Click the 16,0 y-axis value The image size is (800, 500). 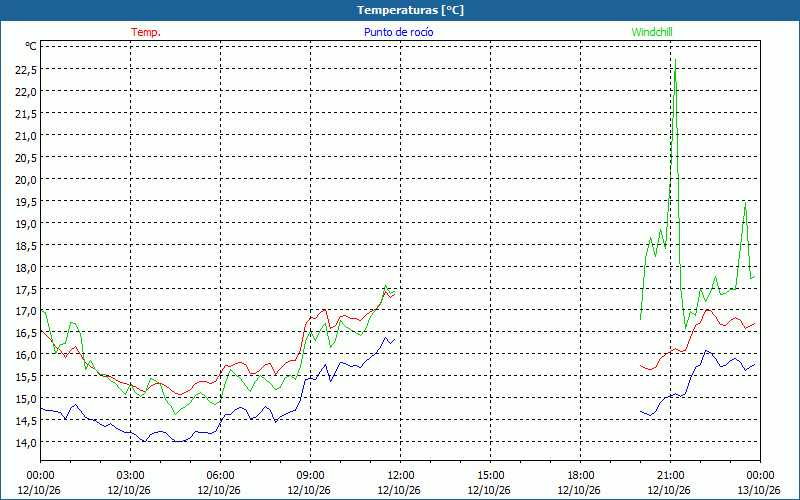click(26, 354)
